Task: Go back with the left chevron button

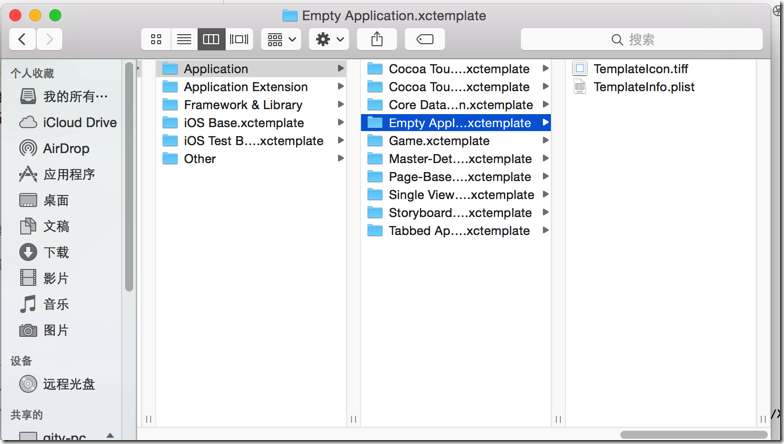Action: (22, 39)
